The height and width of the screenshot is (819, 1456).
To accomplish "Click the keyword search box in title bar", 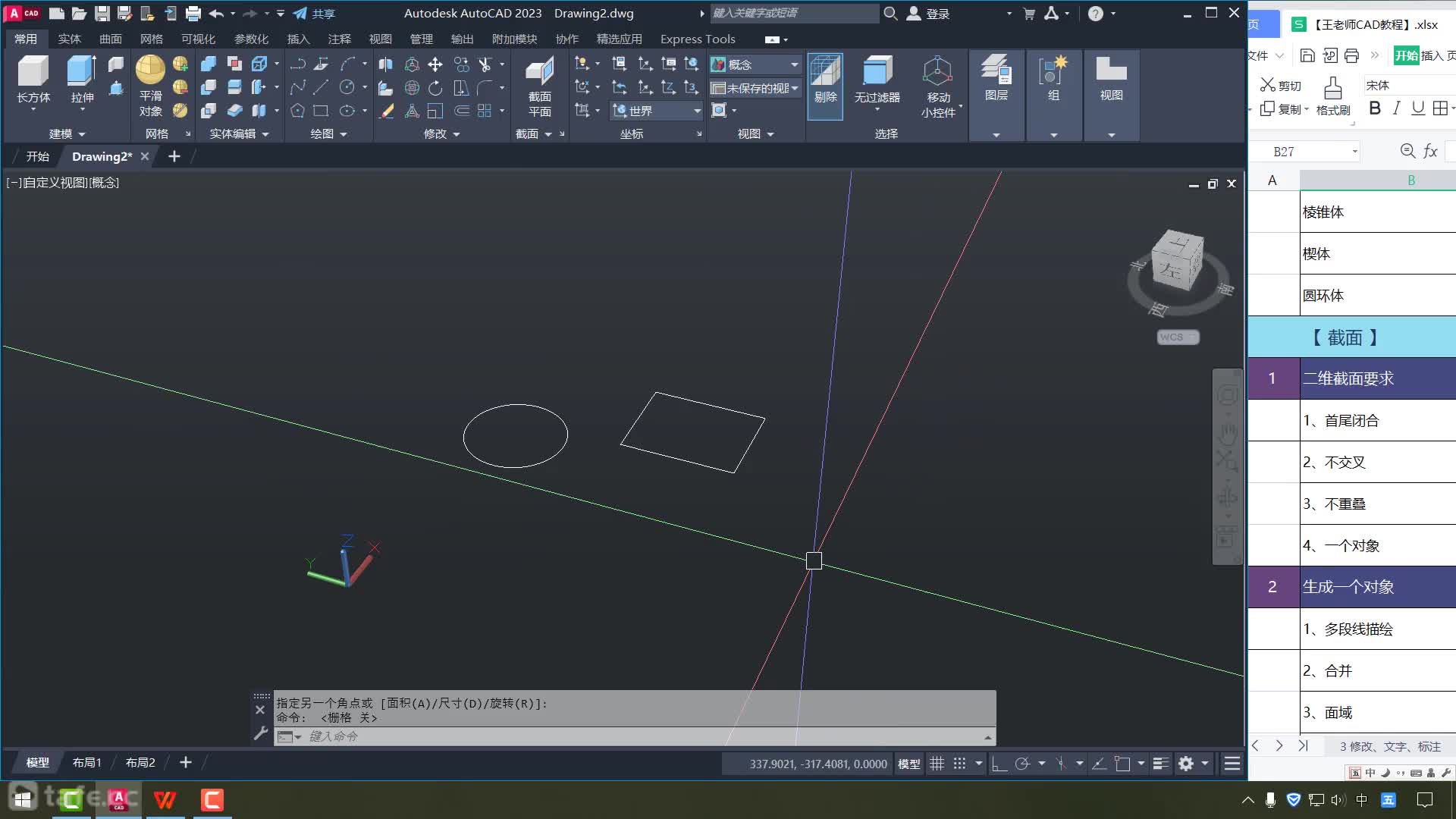I will tap(794, 13).
